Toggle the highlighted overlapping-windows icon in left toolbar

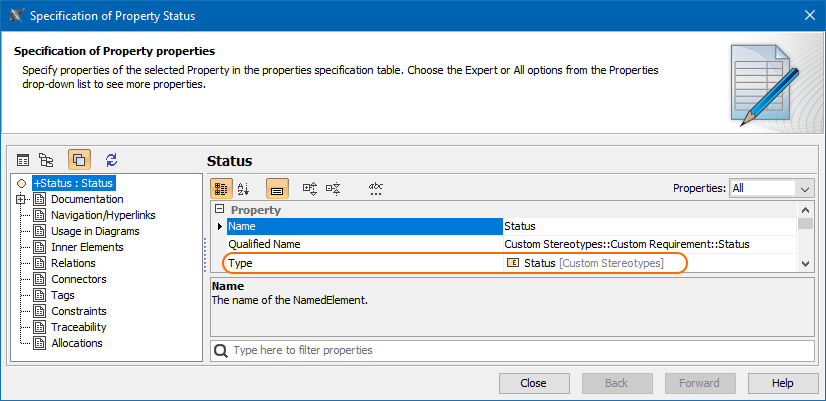(x=79, y=160)
